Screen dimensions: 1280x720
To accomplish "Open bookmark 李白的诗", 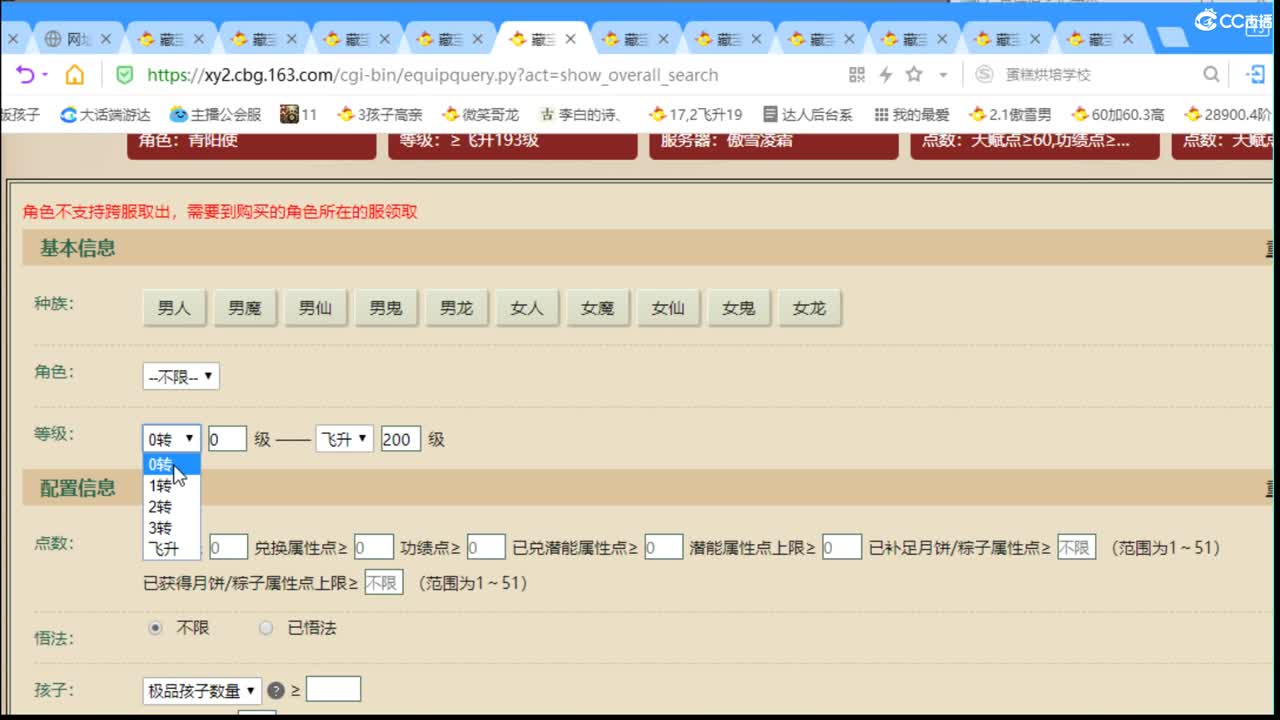I will coord(582,114).
